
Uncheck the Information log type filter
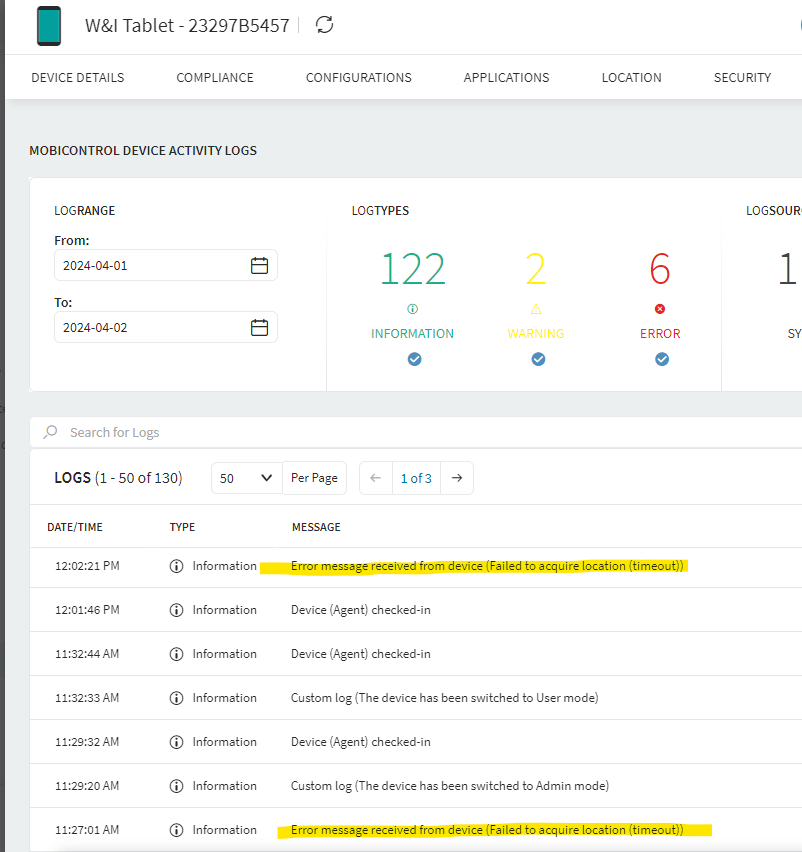pyautogui.click(x=414, y=359)
